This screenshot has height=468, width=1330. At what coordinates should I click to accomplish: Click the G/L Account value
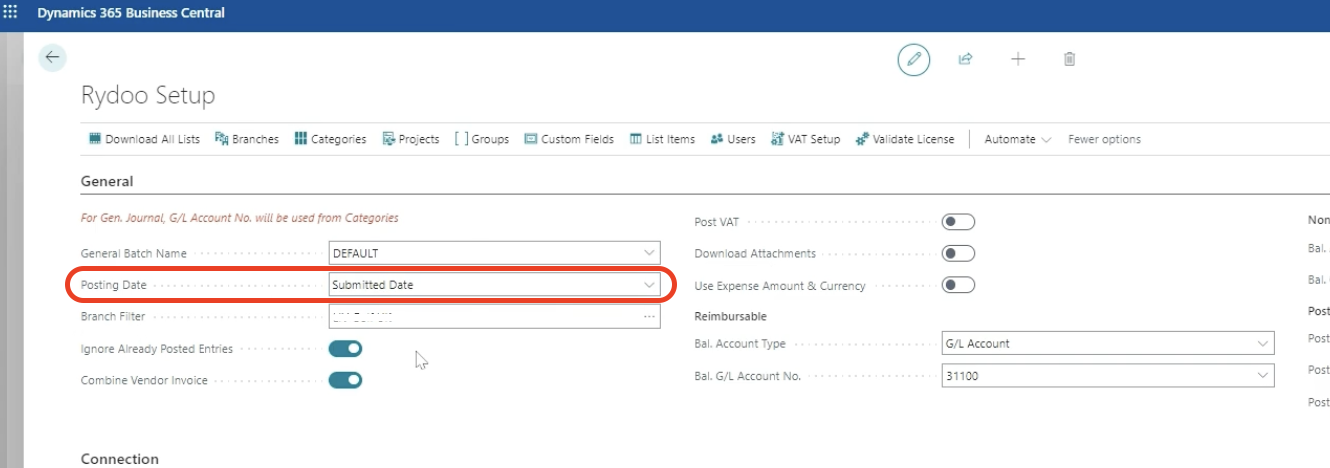coord(977,343)
